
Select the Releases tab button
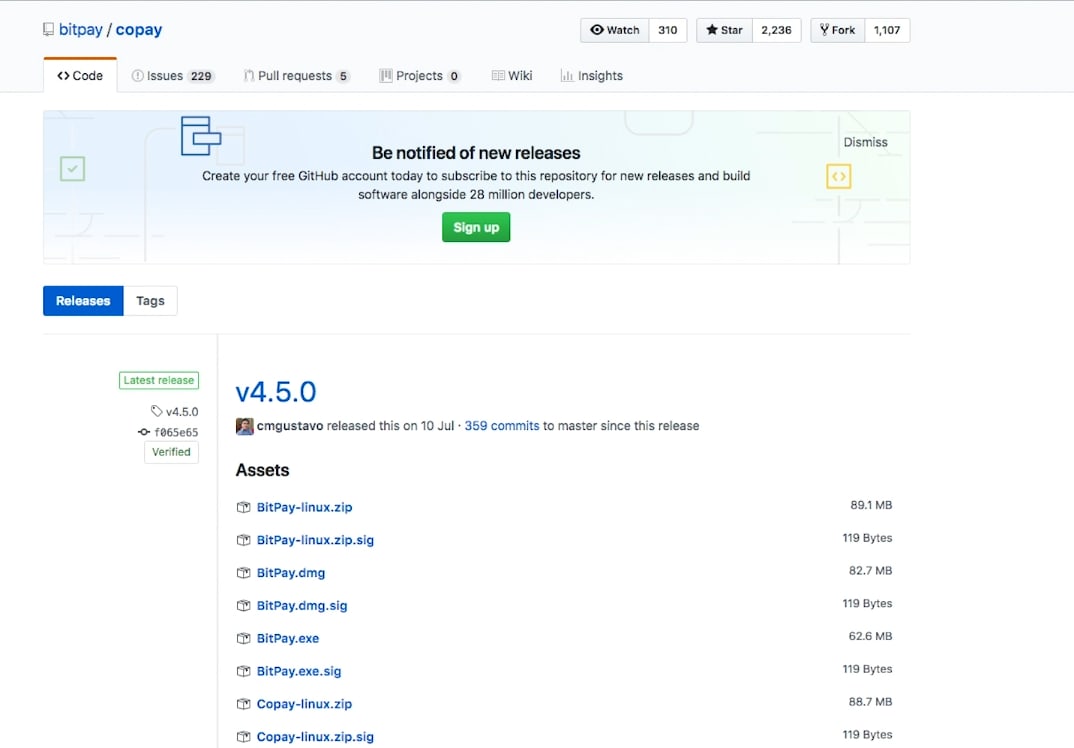83,301
